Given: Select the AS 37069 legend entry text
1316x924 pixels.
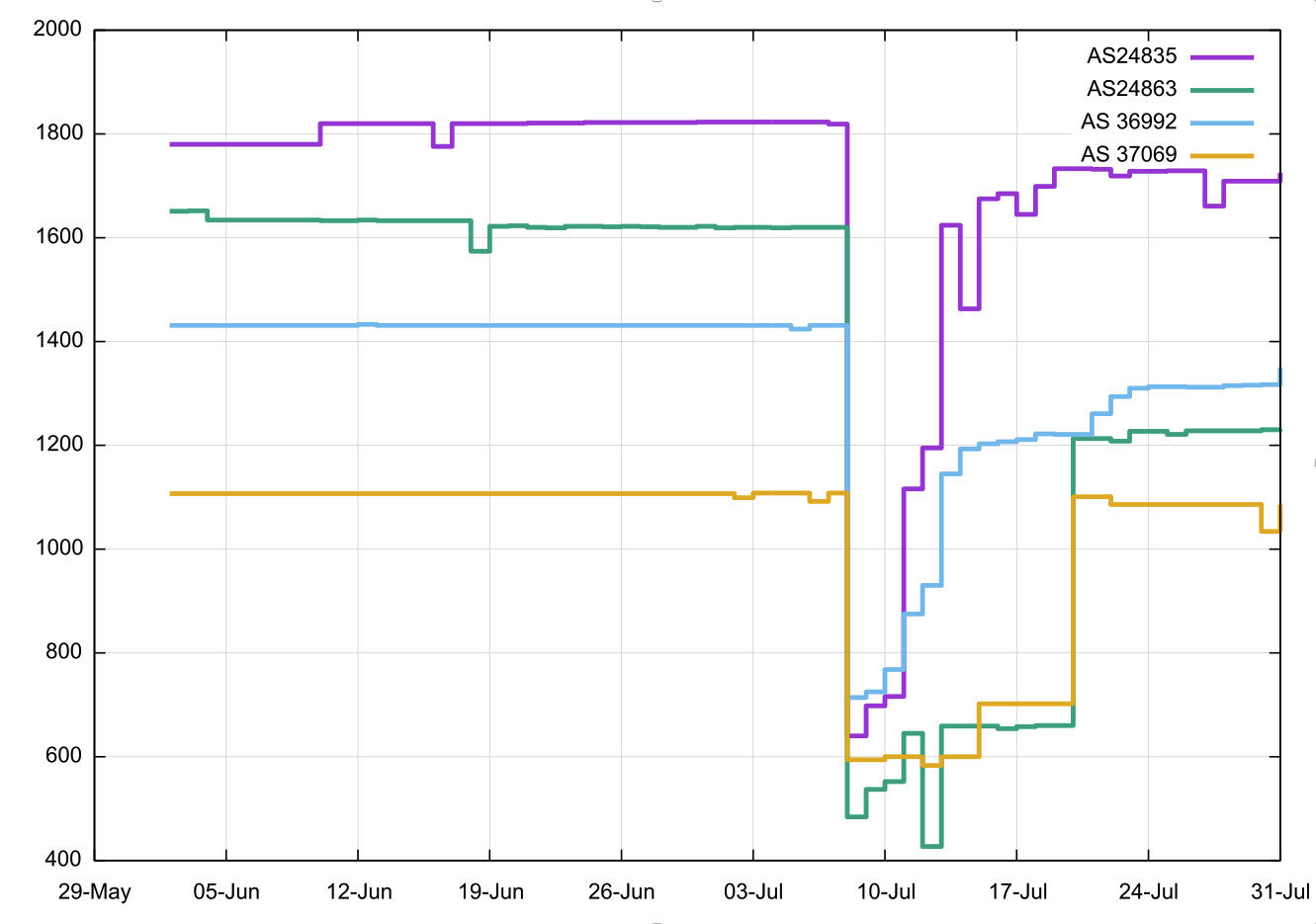Looking at the screenshot, I should point(1128,154).
